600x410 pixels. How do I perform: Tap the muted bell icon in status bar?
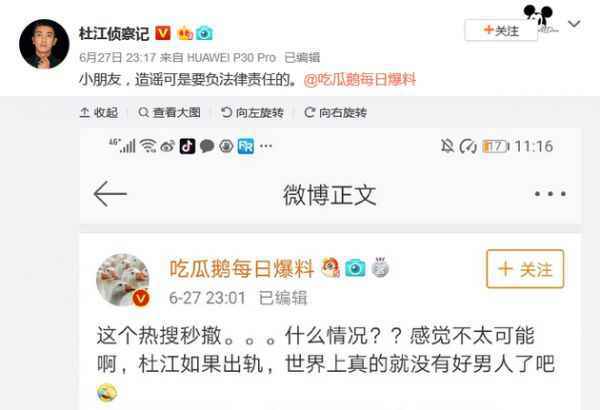[x=447, y=146]
